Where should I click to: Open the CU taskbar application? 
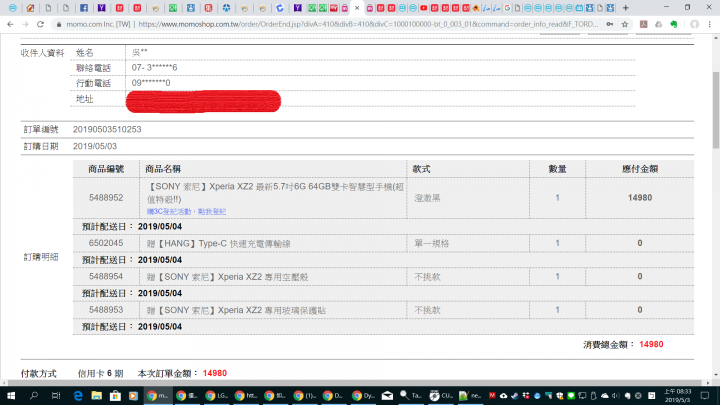coord(441,395)
